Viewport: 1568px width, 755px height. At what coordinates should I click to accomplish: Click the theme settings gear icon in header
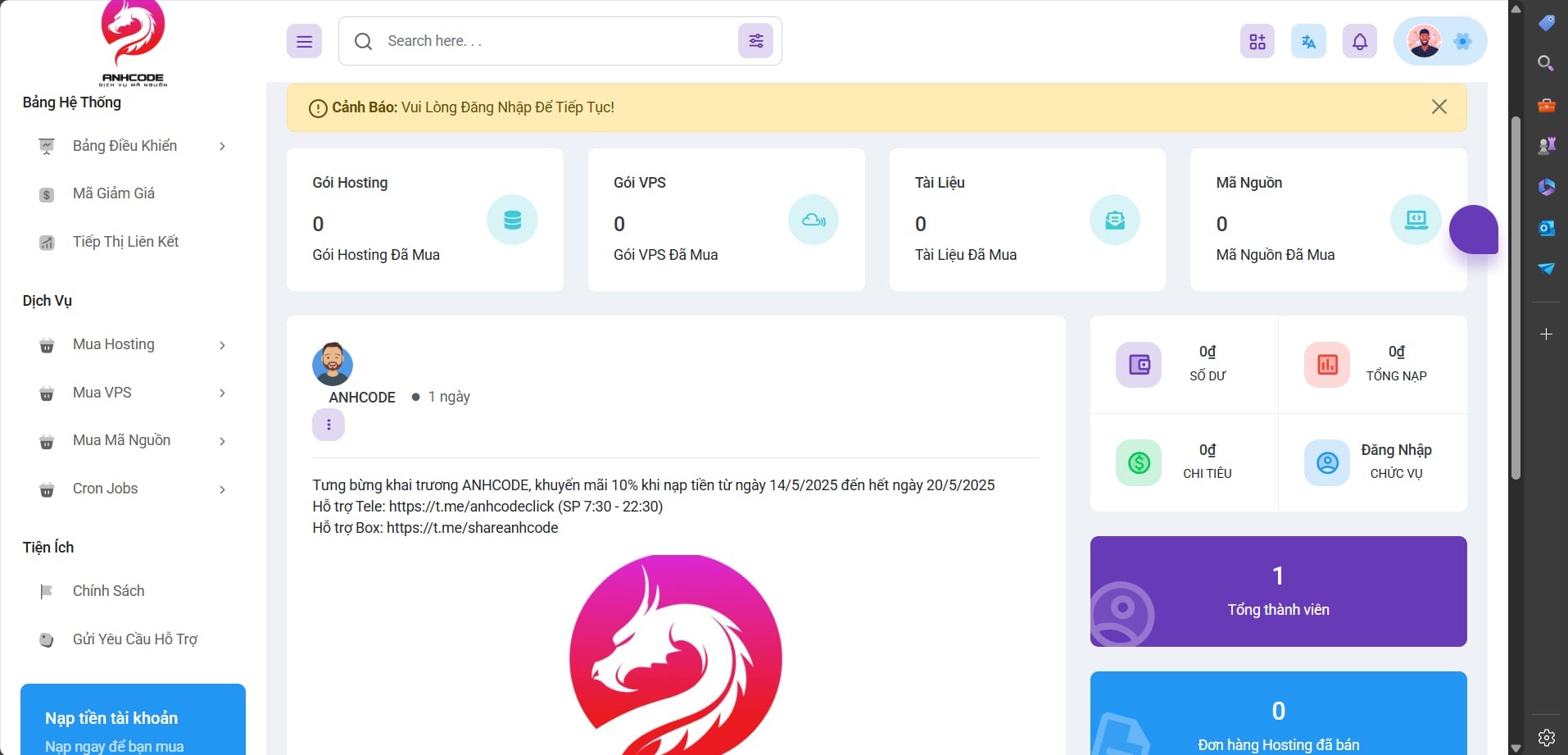(x=1462, y=41)
